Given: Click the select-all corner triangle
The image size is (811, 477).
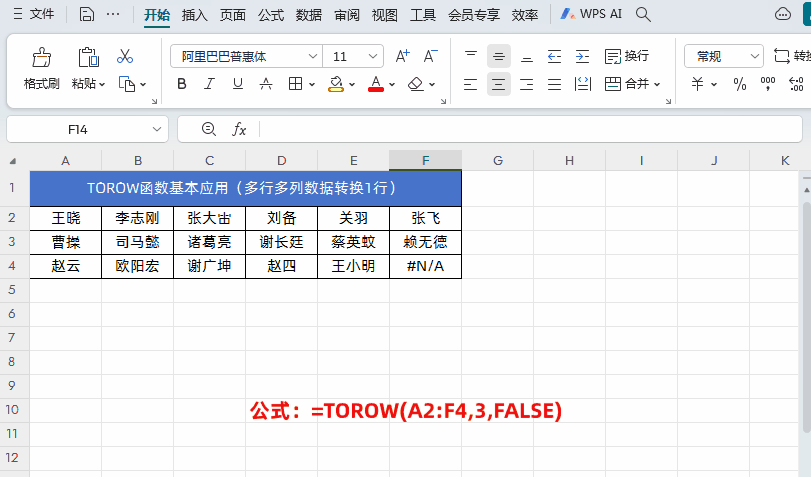Looking at the screenshot, I should (x=13, y=161).
